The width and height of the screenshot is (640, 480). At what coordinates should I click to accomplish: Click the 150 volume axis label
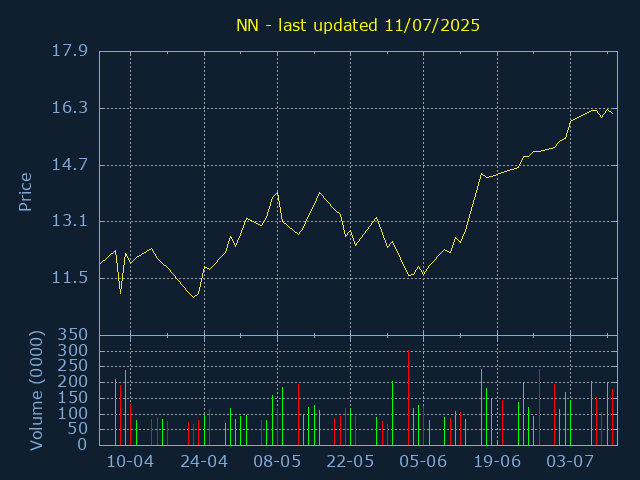(73, 398)
